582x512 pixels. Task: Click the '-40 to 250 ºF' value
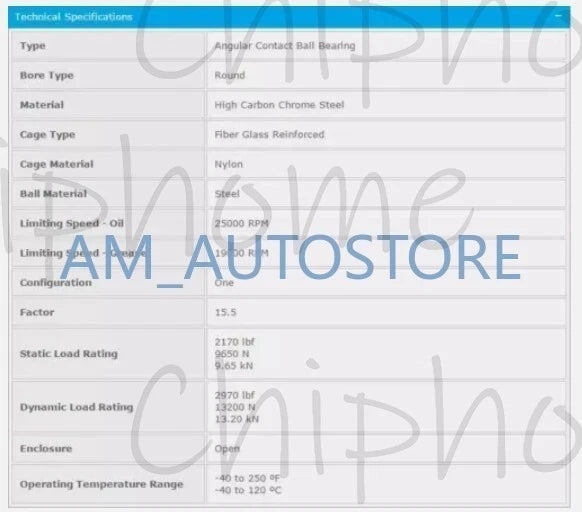247,478
